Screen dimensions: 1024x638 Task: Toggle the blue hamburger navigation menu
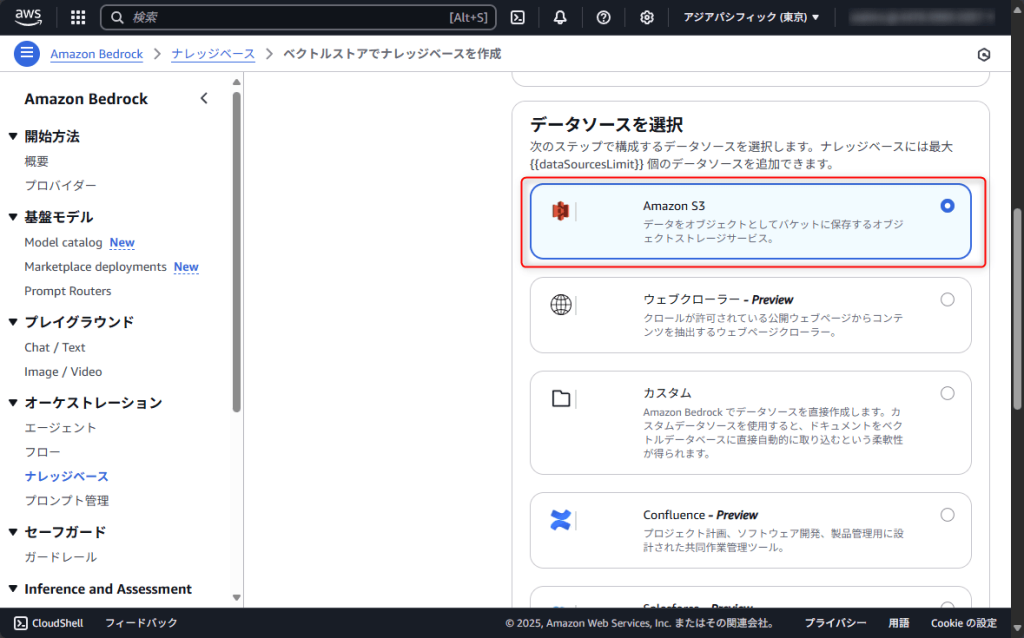[x=27, y=54]
